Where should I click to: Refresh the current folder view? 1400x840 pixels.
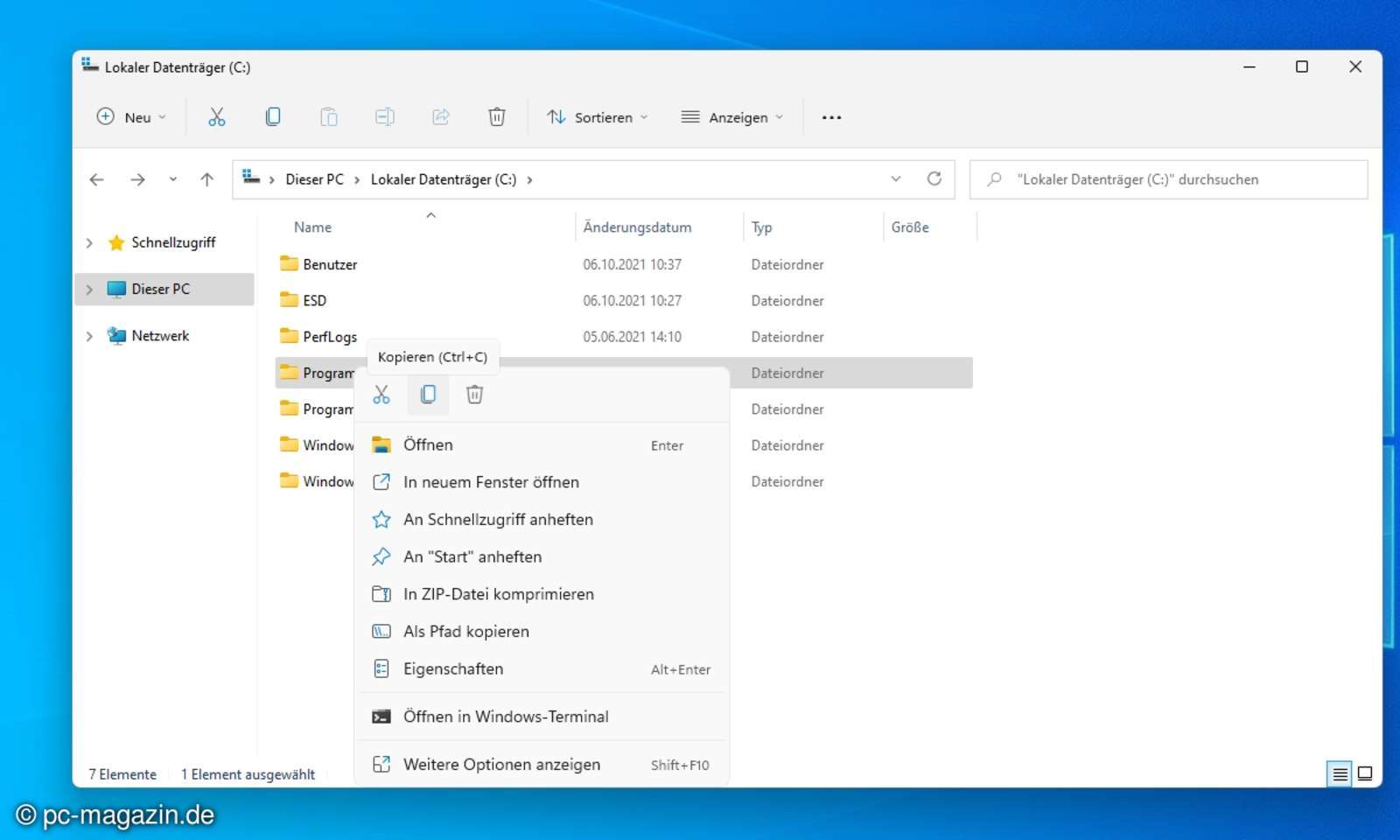point(934,178)
